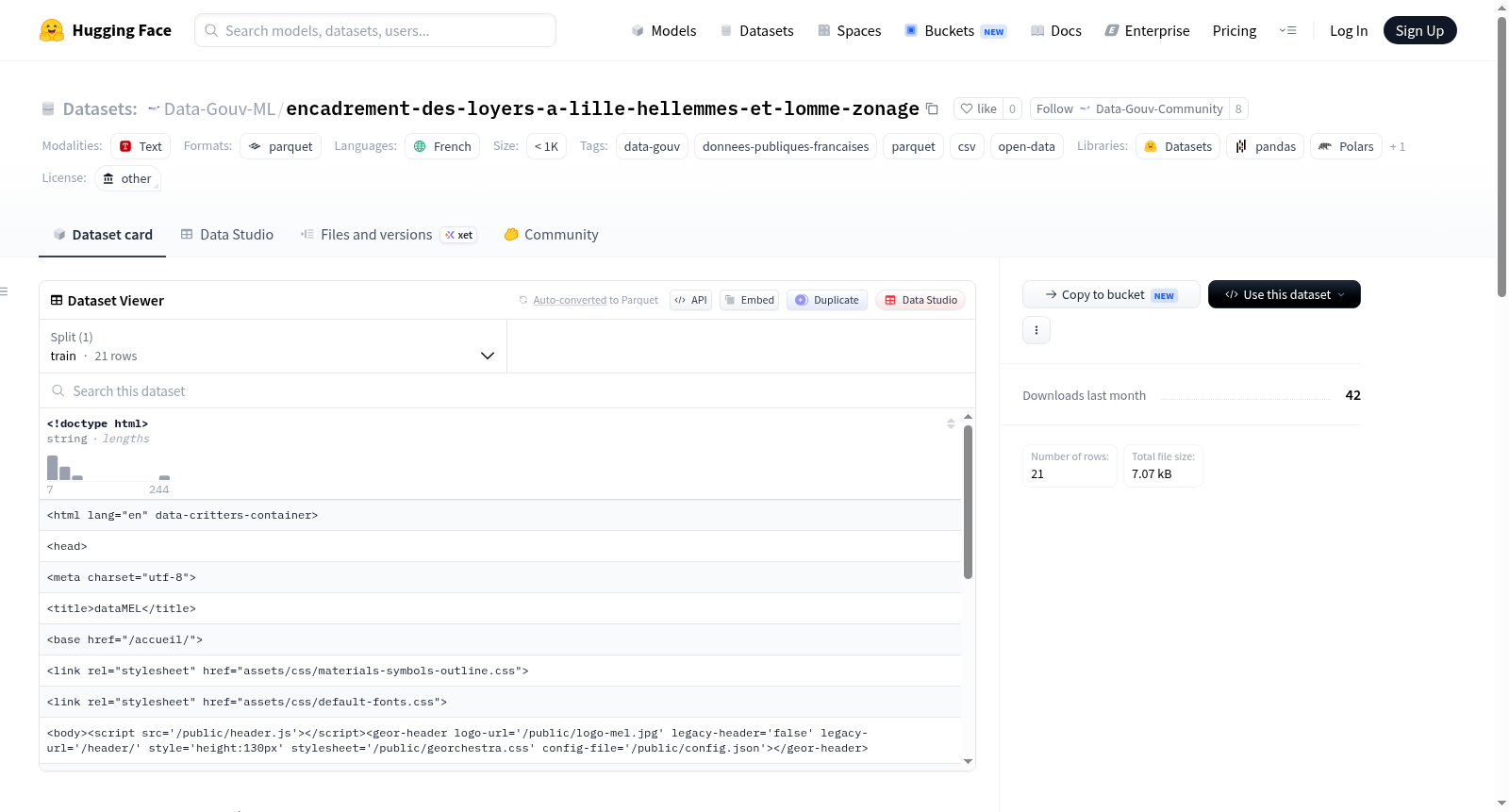Switch to the Community tab
Viewport: 1509px width, 812px height.
pos(551,235)
